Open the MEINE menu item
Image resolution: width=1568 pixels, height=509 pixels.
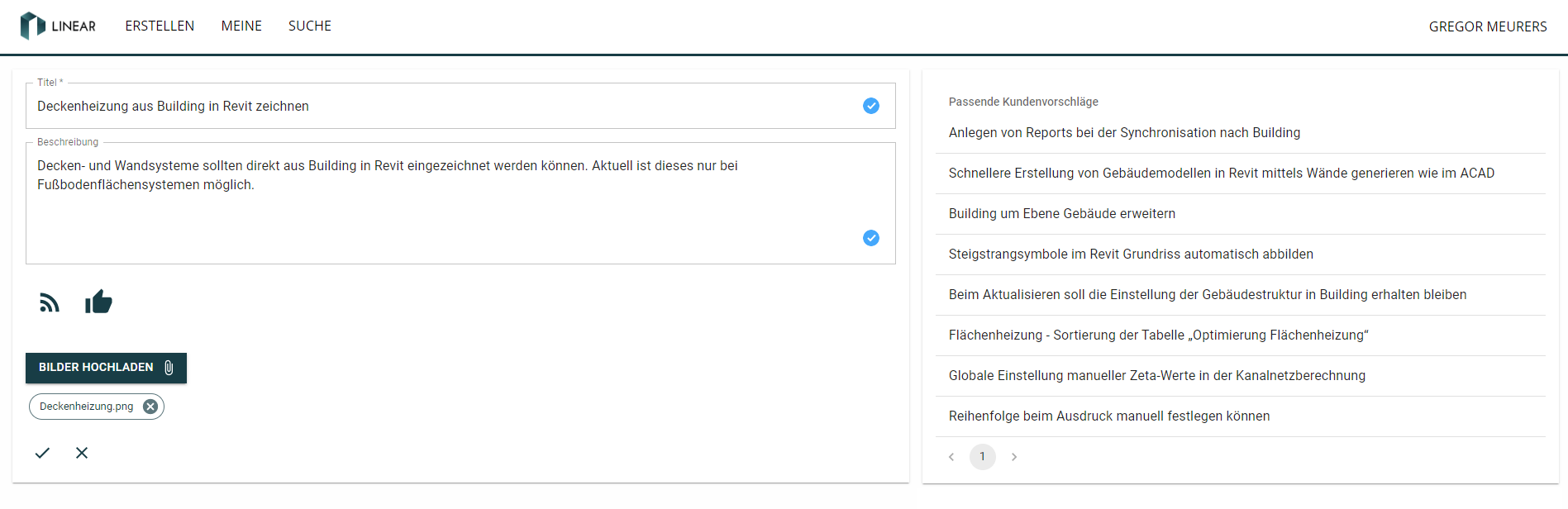tap(241, 26)
